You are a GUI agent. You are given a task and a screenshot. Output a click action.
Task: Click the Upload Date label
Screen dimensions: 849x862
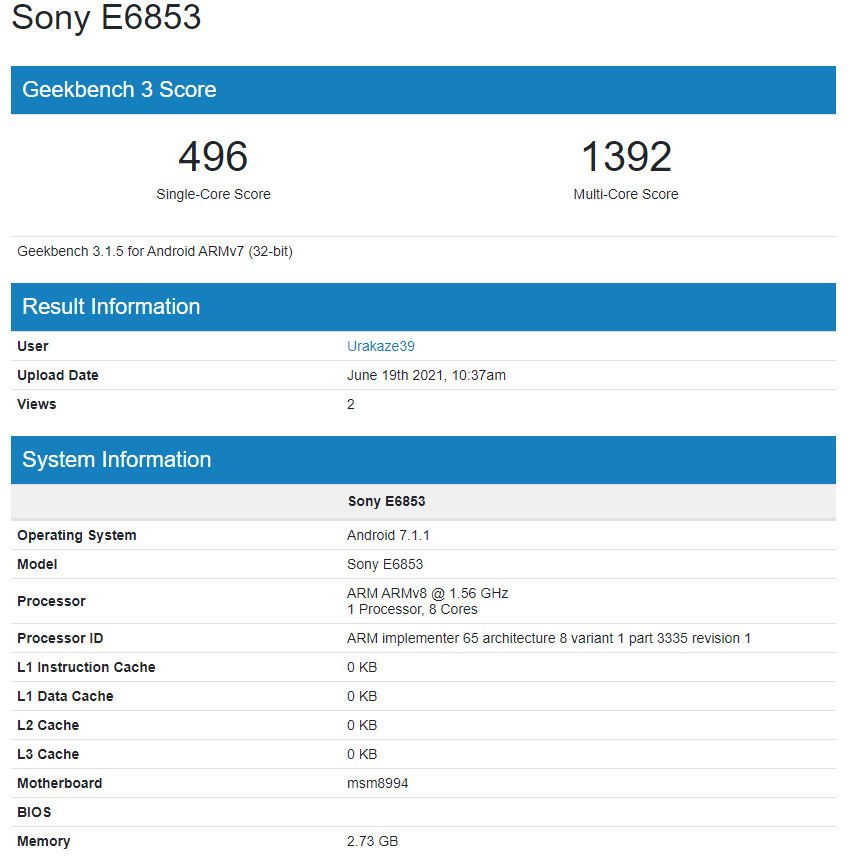click(x=58, y=375)
